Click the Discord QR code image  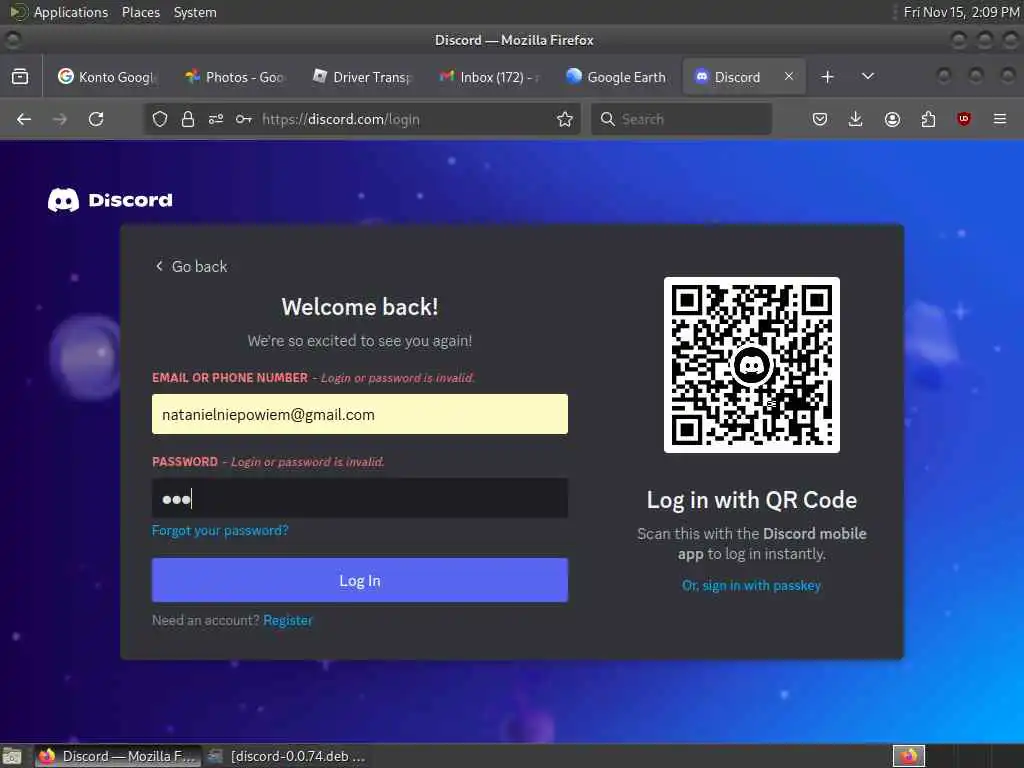coord(752,364)
